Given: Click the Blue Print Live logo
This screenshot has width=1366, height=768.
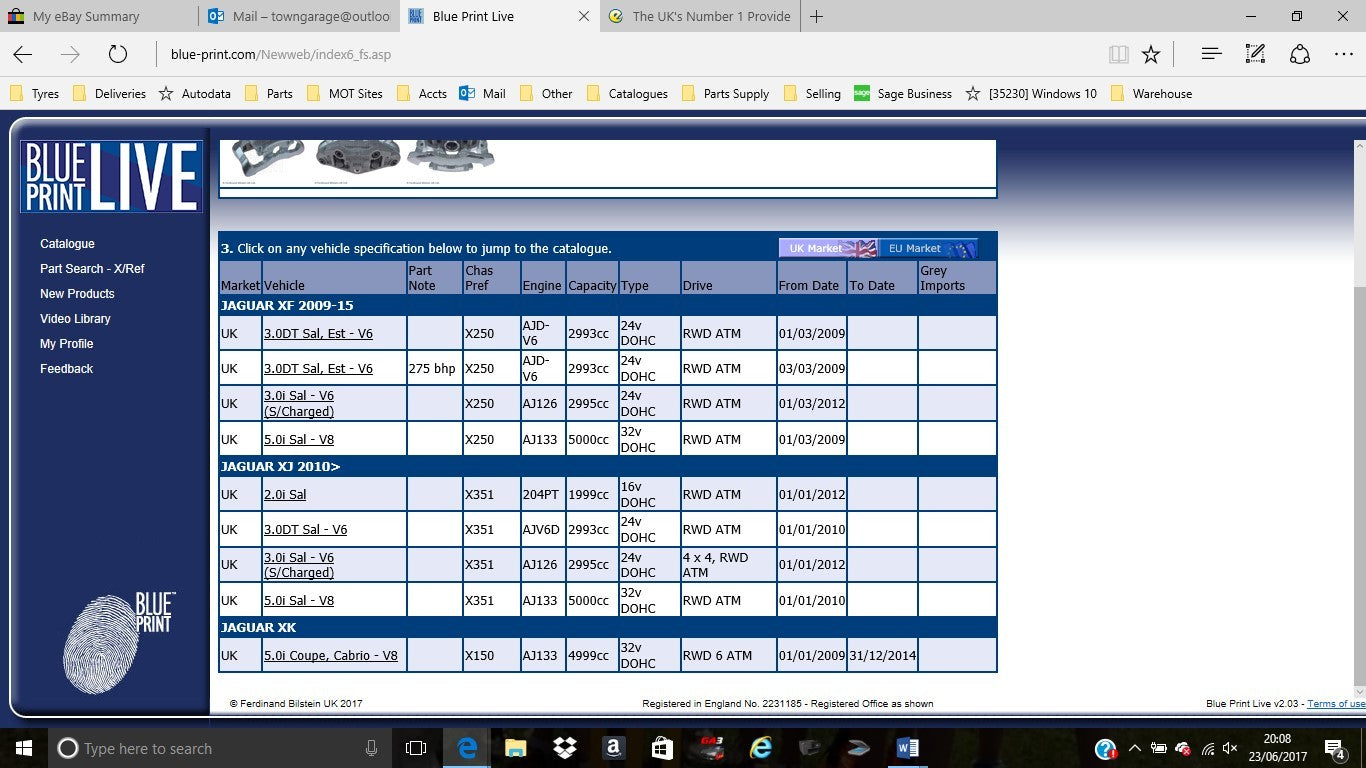Looking at the screenshot, I should coord(111,176).
